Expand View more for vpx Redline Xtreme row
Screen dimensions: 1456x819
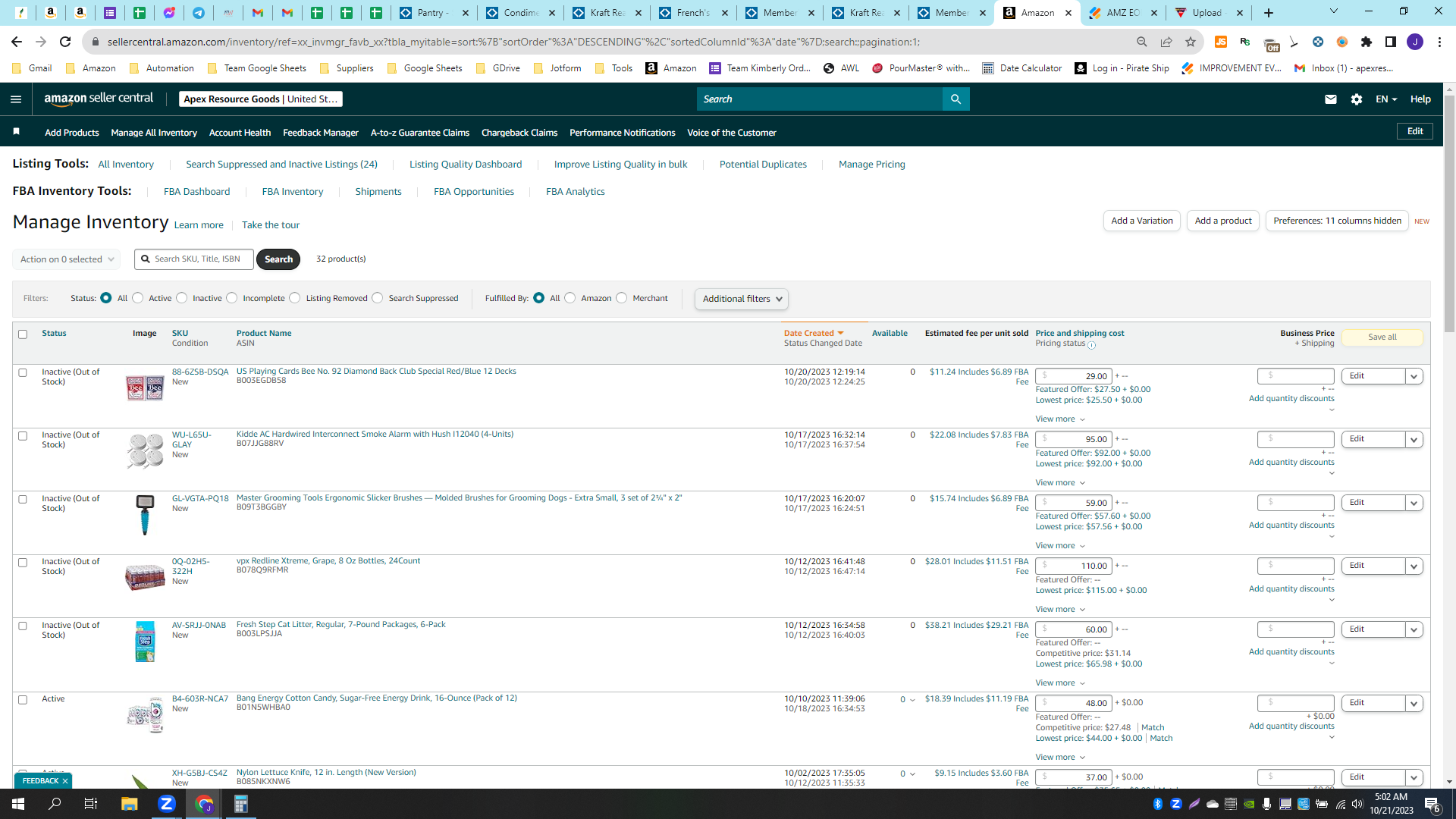pos(1060,610)
